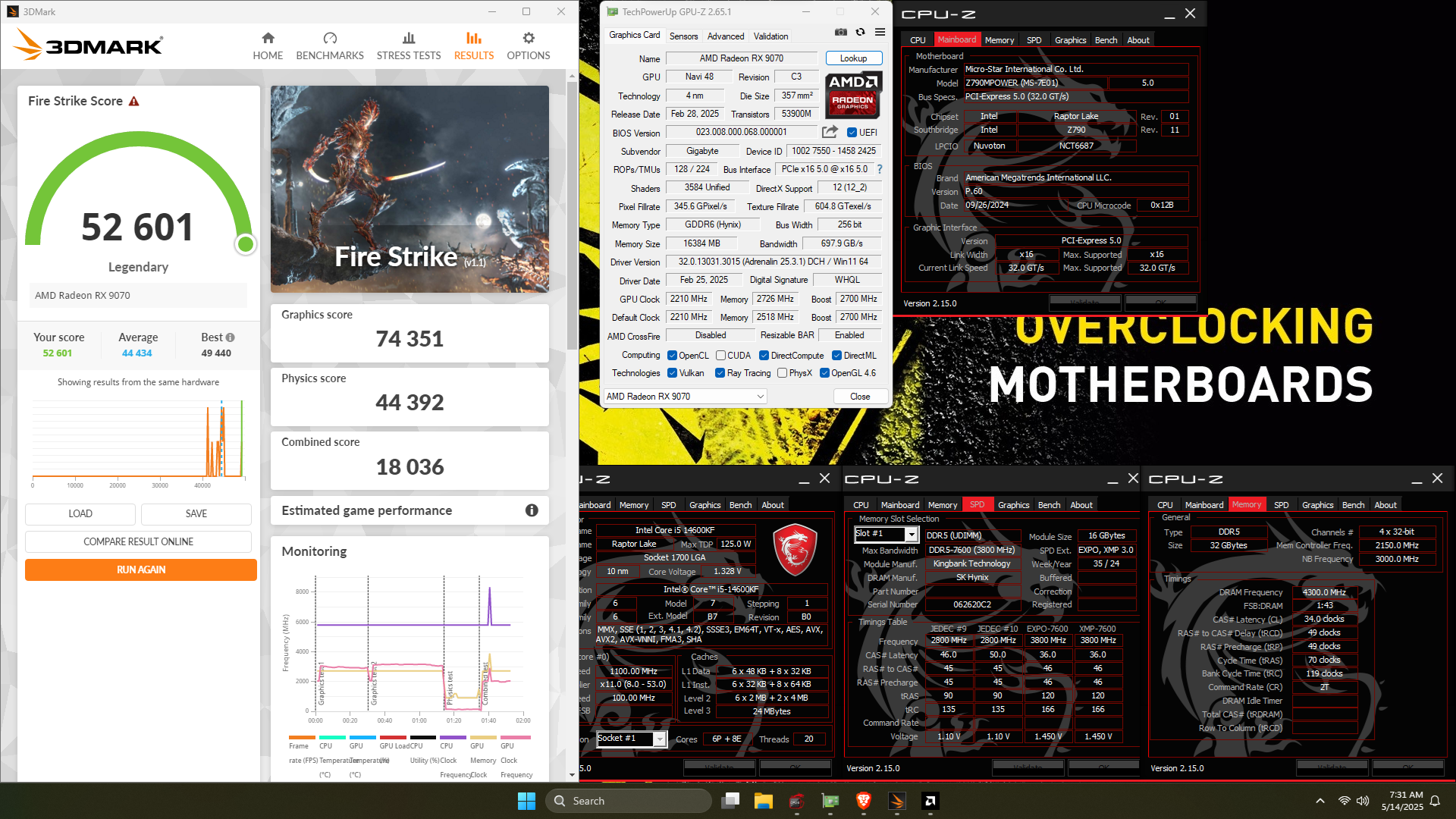Click the Bus Interface question mark in GPU-Z
The image size is (1456, 819).
tap(880, 169)
